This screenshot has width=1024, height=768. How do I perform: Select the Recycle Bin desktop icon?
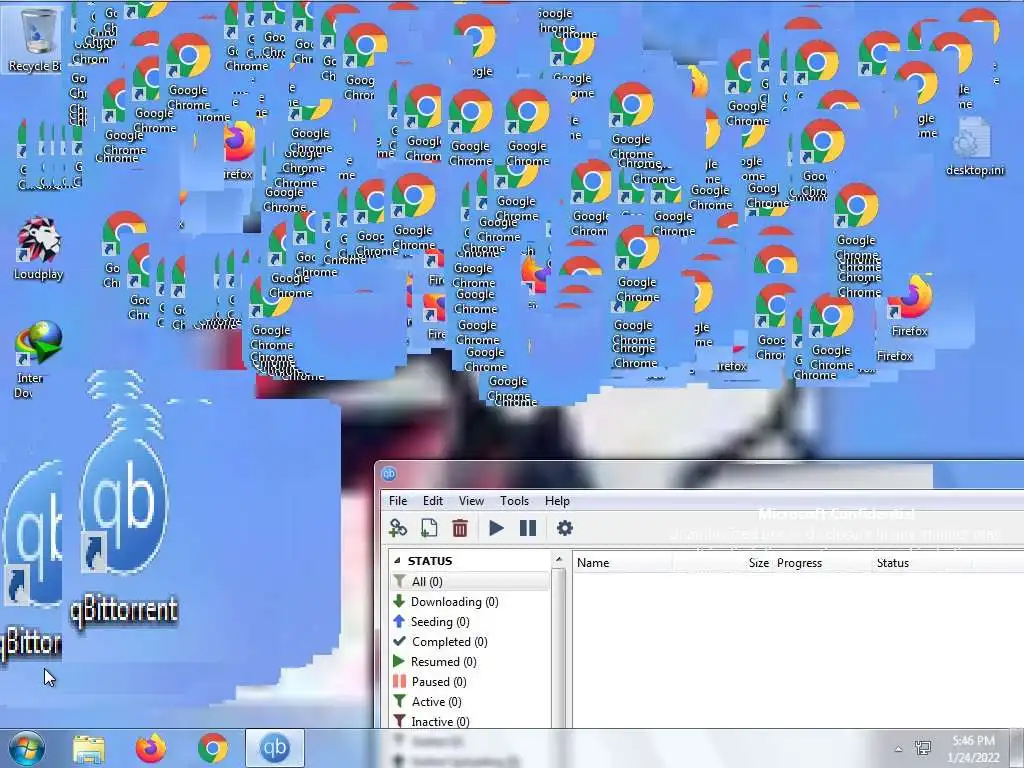tap(35, 39)
